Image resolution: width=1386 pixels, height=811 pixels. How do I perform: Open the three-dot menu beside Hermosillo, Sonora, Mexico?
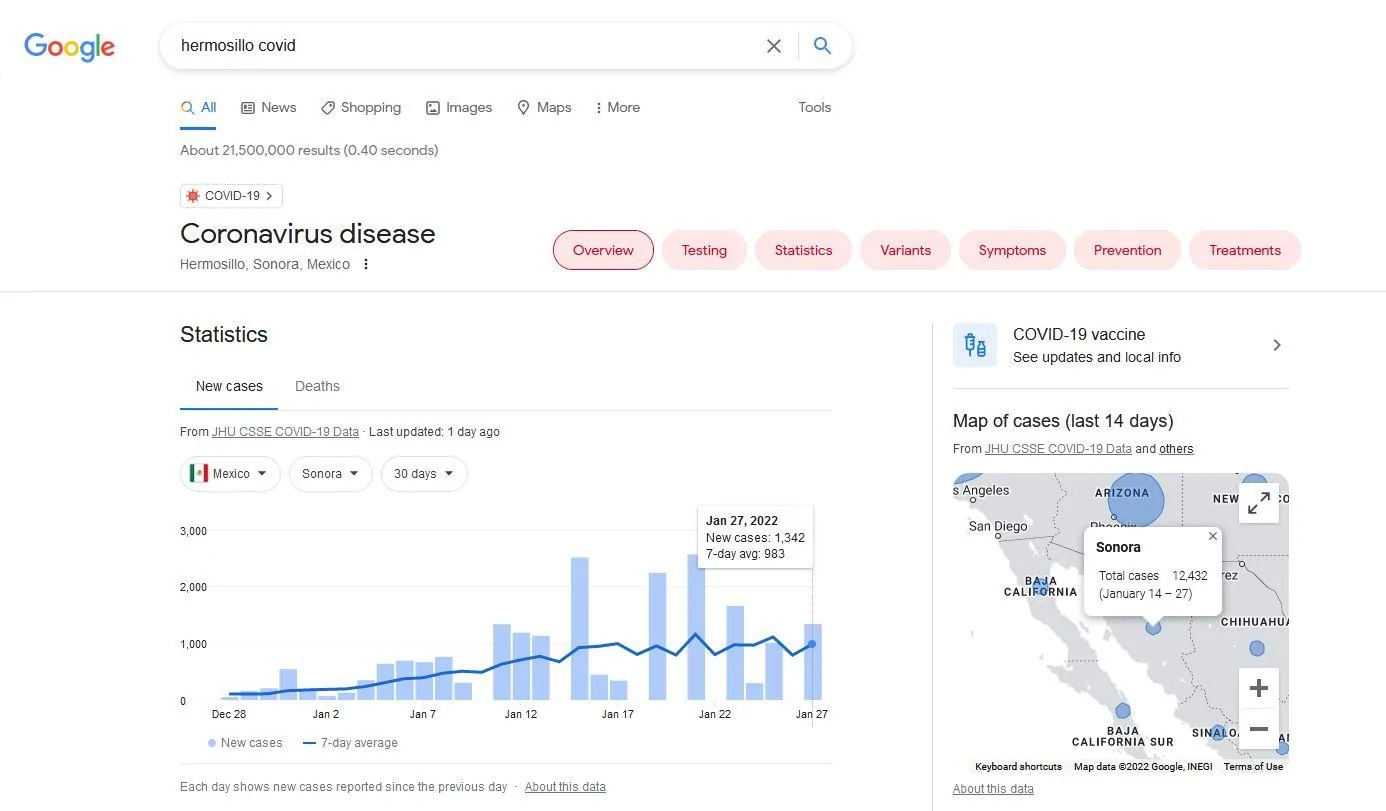366,264
